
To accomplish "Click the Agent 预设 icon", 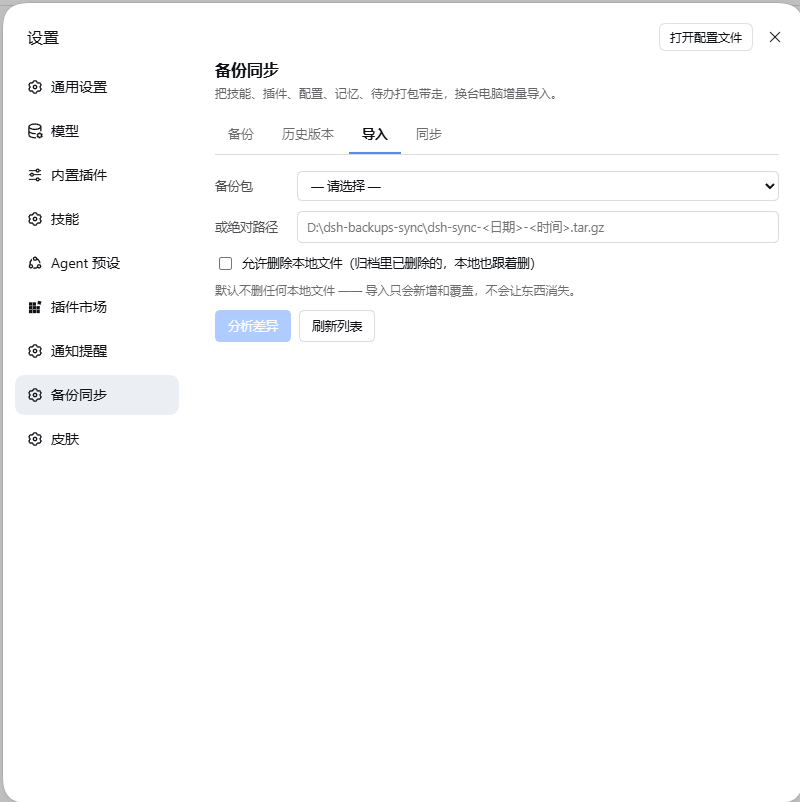I will [35, 263].
